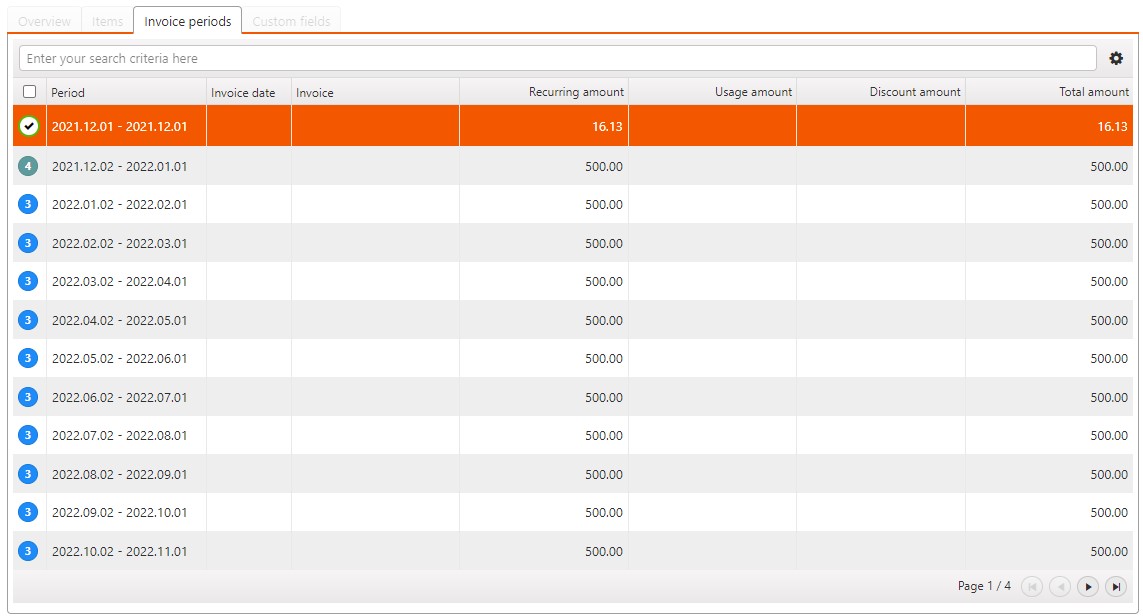Open the grid settings gear icon
The image size is (1143, 616).
click(x=1116, y=59)
